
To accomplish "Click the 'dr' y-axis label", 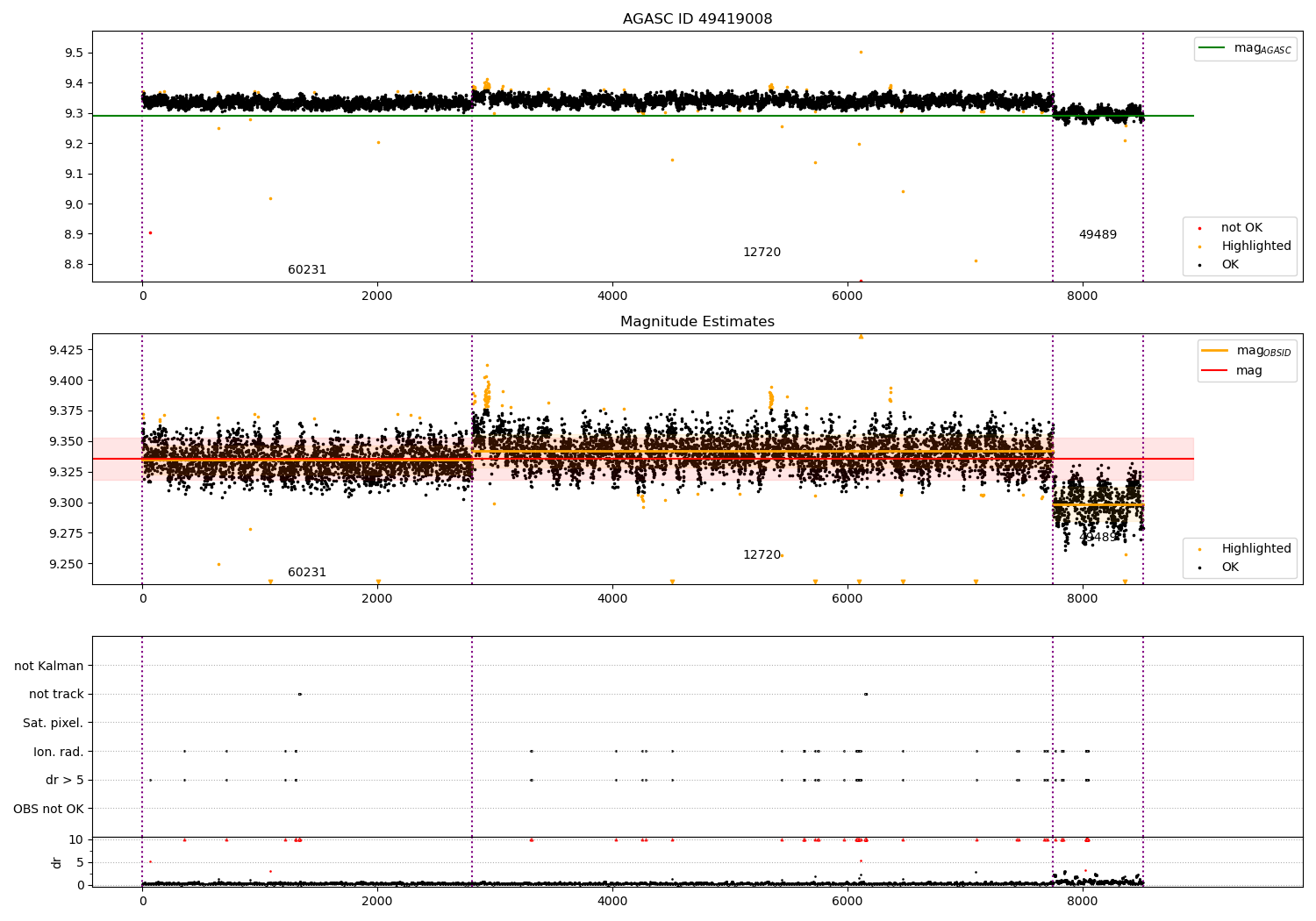I will click(57, 862).
